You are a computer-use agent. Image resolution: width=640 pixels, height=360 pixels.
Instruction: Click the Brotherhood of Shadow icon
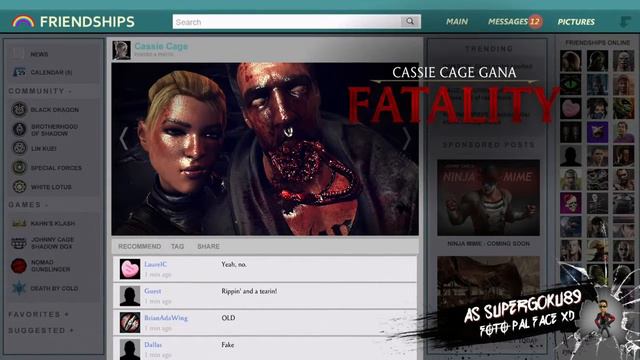click(x=19, y=129)
